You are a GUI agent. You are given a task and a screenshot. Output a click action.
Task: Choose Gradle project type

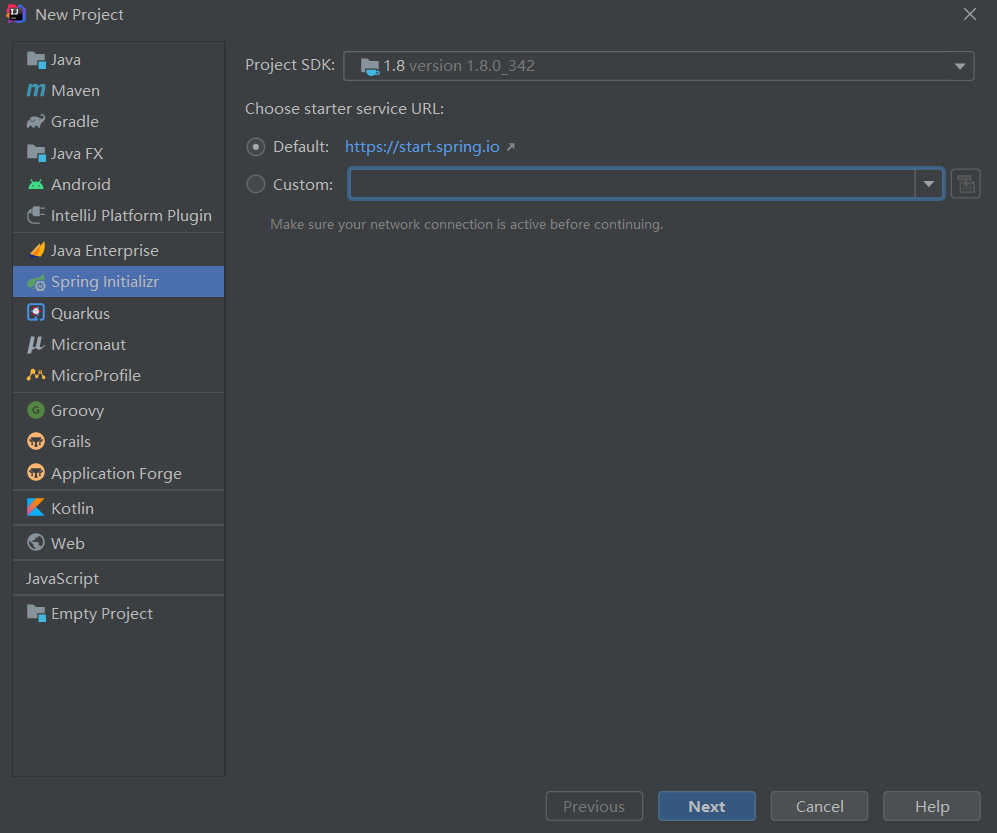point(118,121)
